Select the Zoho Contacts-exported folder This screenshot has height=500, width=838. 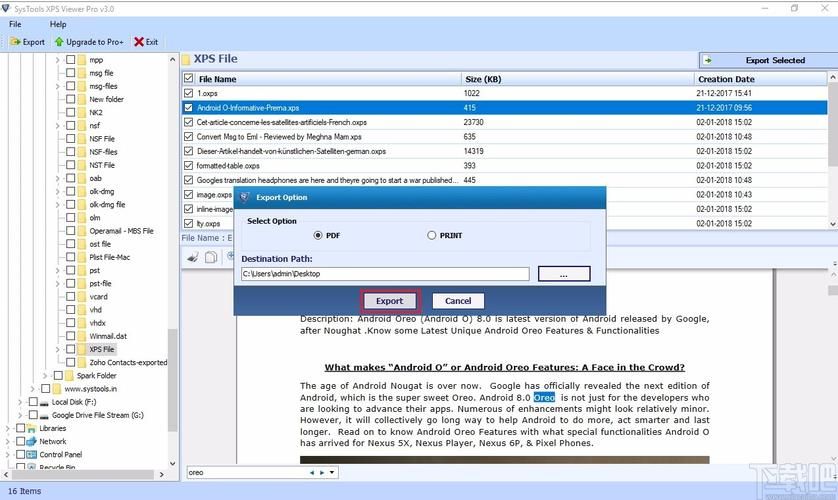(x=128, y=363)
